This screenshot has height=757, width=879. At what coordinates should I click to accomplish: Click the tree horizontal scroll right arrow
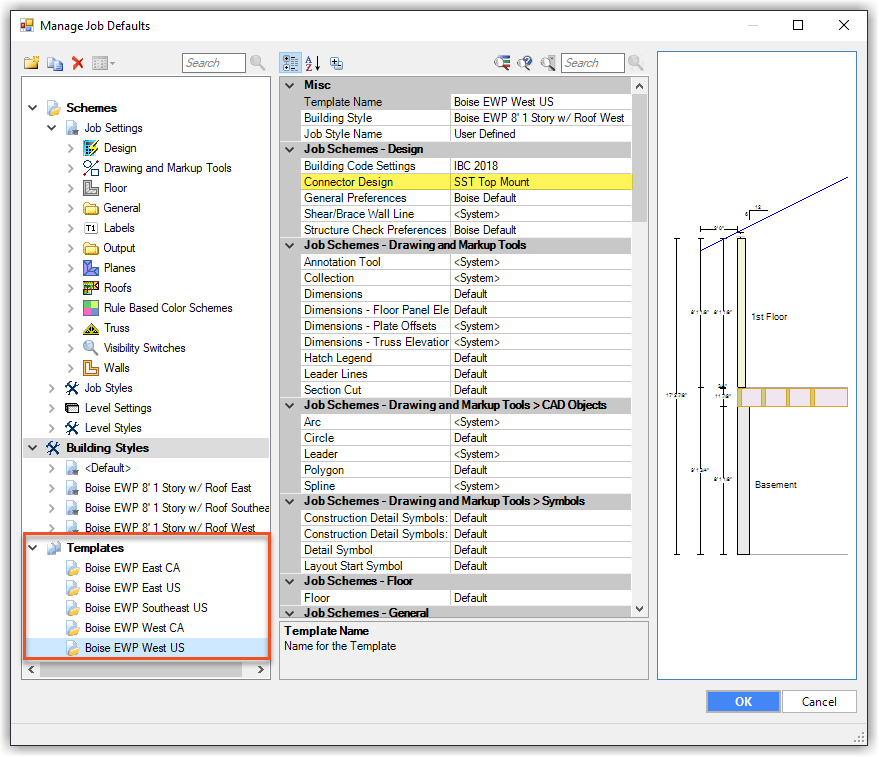[x=261, y=670]
